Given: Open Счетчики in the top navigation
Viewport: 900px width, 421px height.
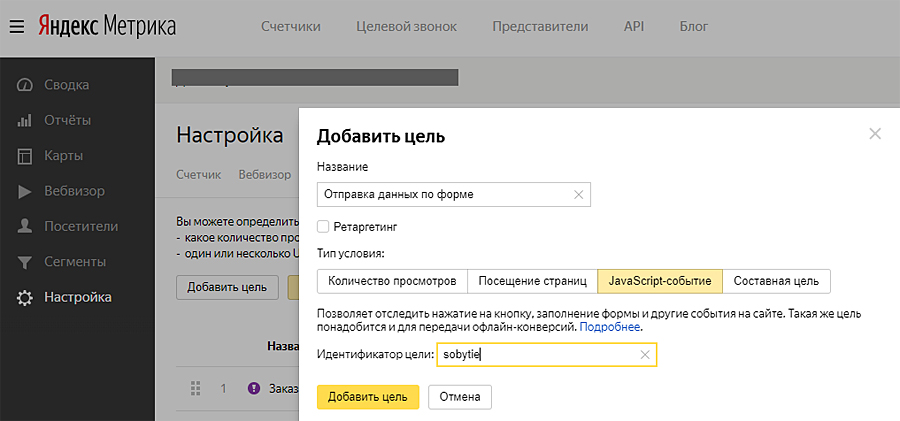Looking at the screenshot, I should coord(291,26).
